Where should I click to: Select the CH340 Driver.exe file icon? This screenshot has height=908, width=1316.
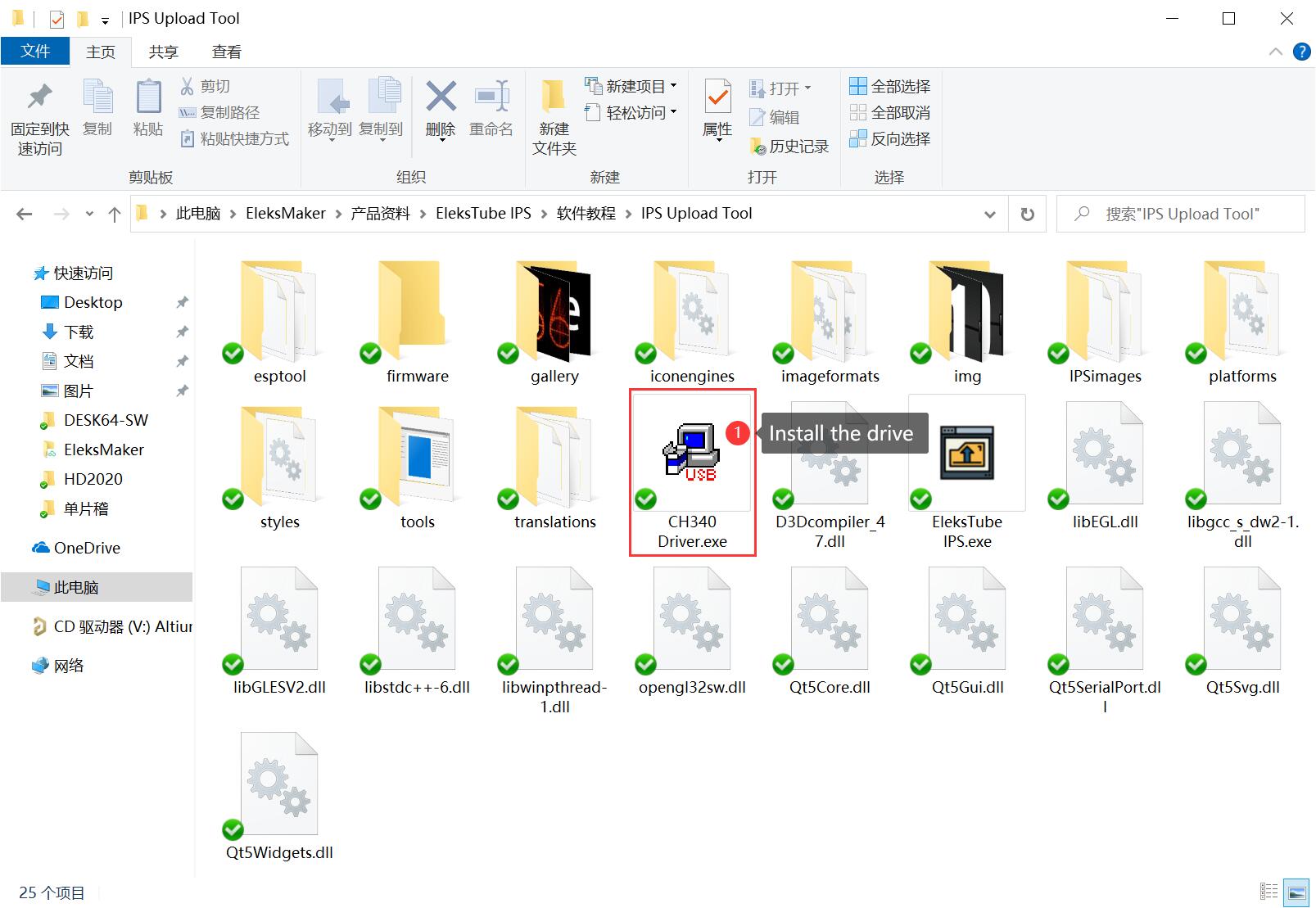pos(692,454)
